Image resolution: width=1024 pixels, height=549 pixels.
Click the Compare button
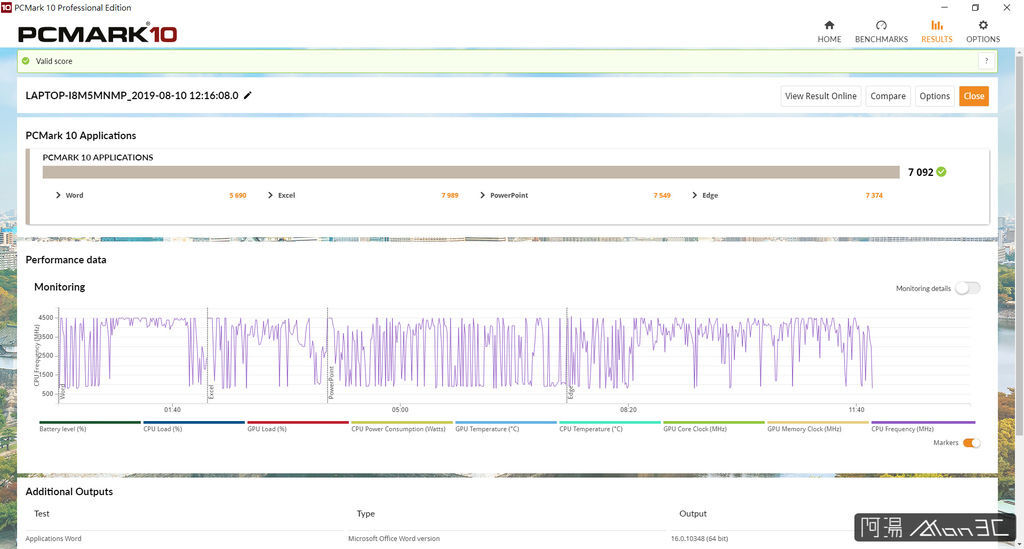click(x=888, y=96)
